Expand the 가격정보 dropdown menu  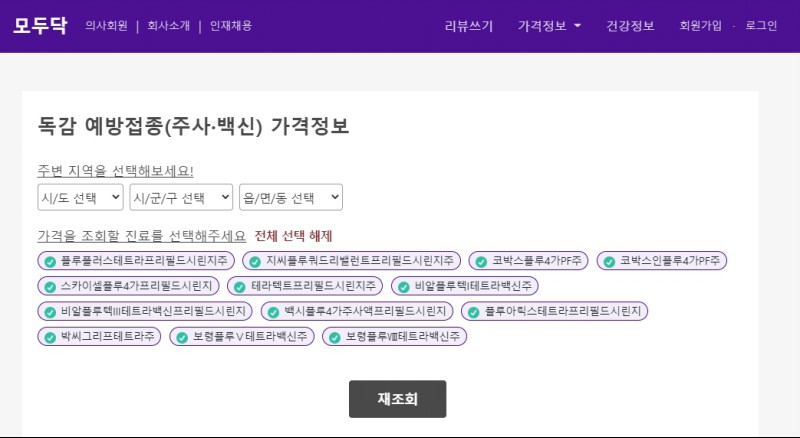click(x=549, y=26)
